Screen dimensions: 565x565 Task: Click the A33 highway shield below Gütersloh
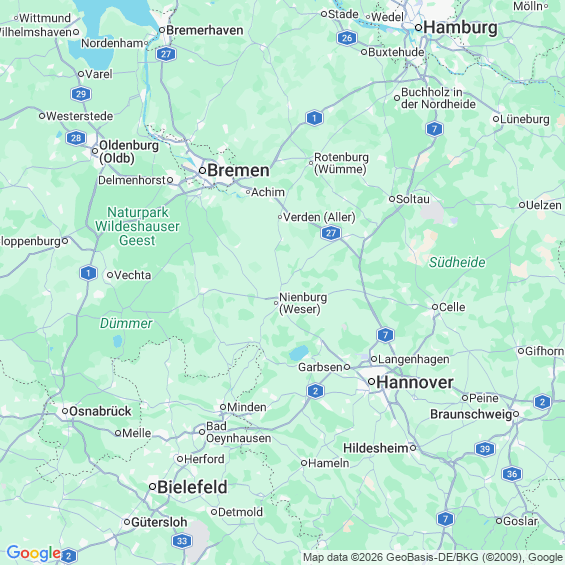[x=182, y=541]
